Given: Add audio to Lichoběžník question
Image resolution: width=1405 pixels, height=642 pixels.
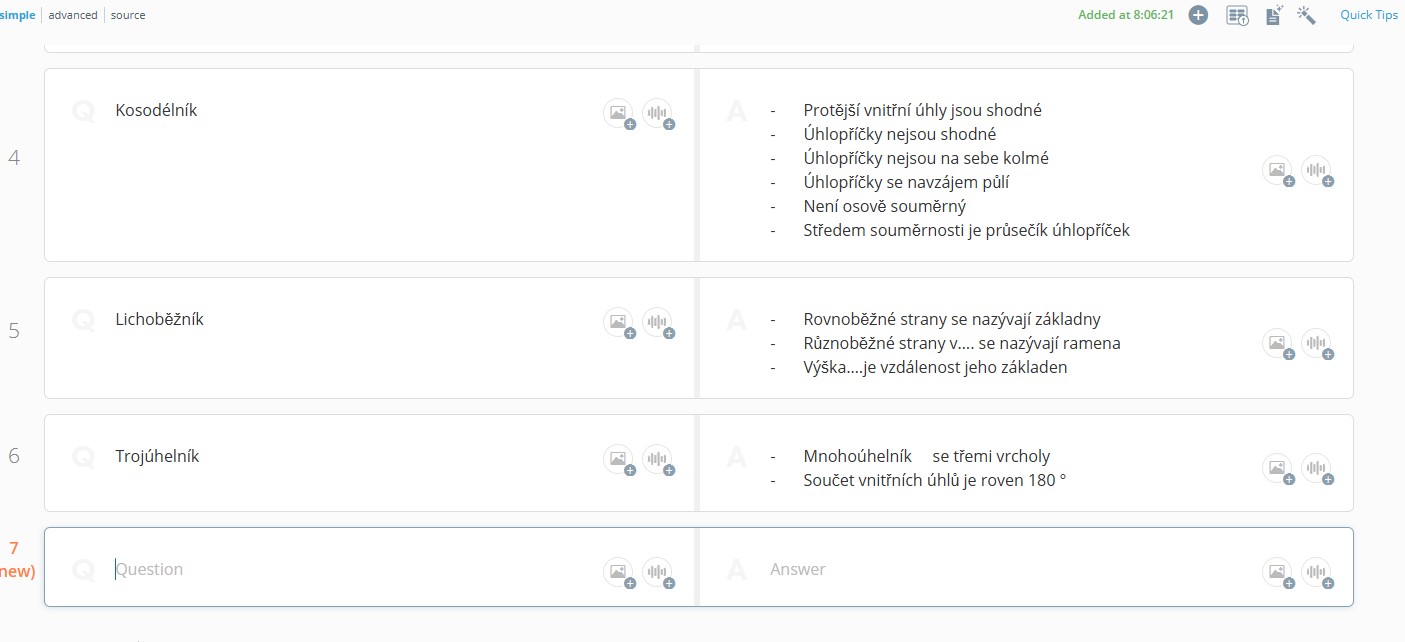Looking at the screenshot, I should [657, 322].
